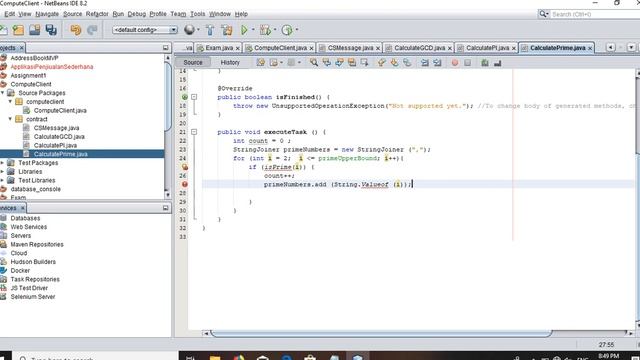Open the document list dropdown arrow
Image resolution: width=640 pixels, height=360 pixels.
point(631,48)
